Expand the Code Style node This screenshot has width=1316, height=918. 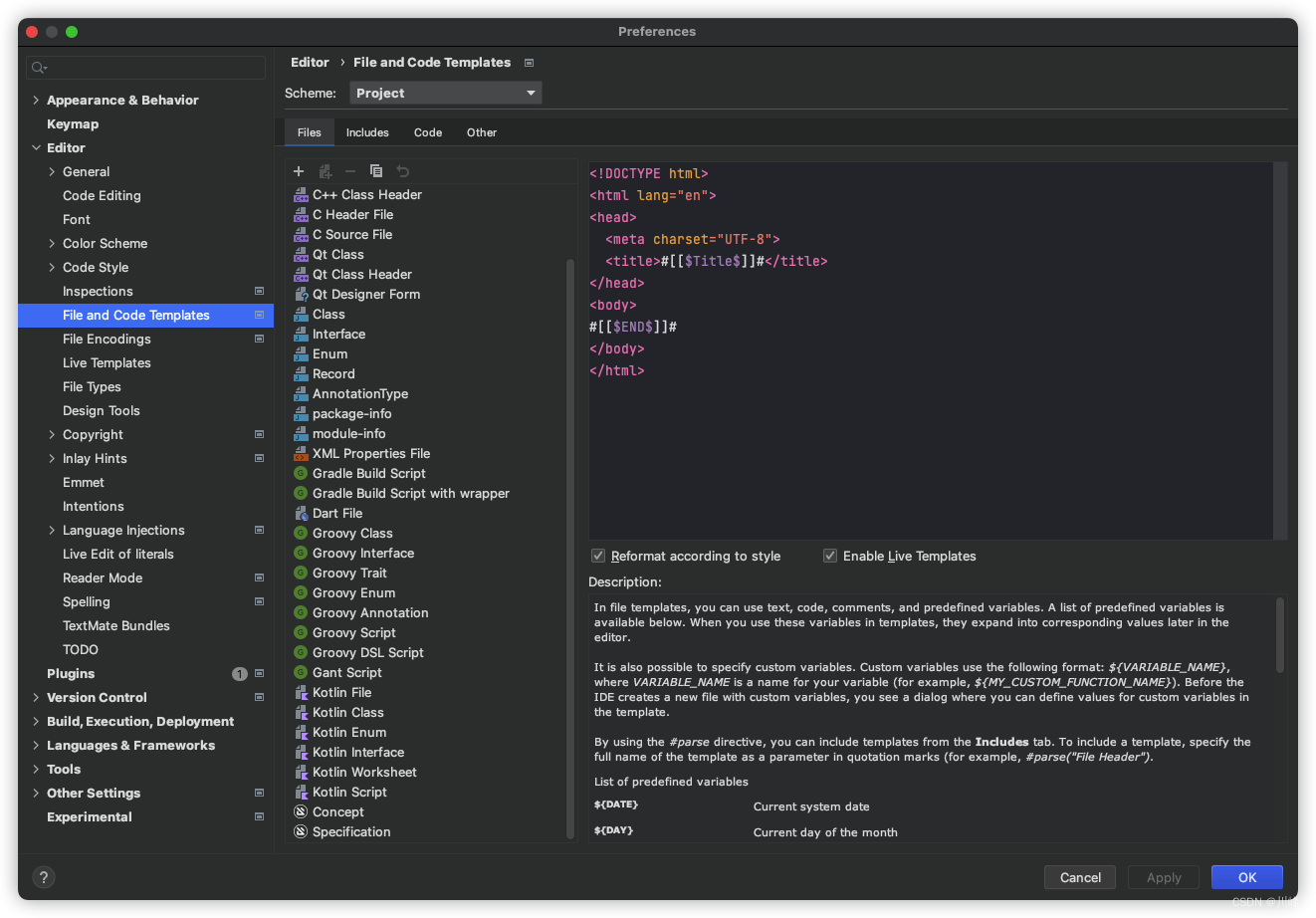pyautogui.click(x=52, y=268)
